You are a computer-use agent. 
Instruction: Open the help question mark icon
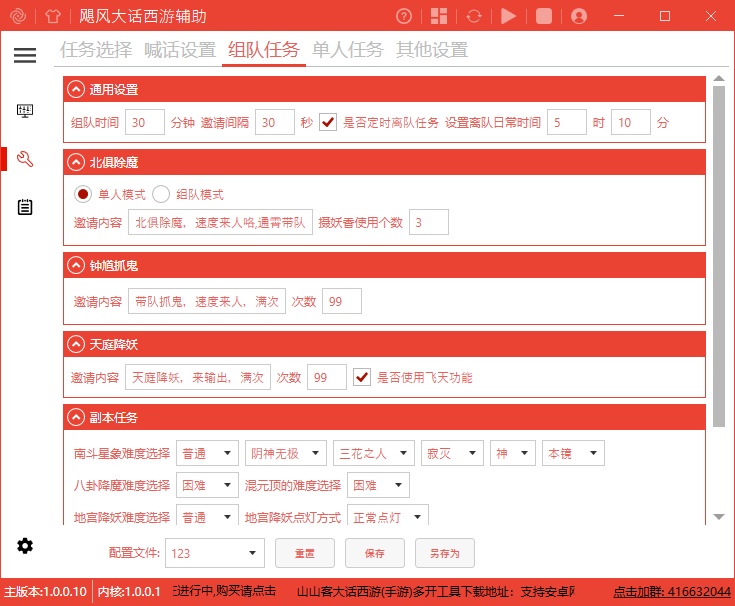pos(404,16)
